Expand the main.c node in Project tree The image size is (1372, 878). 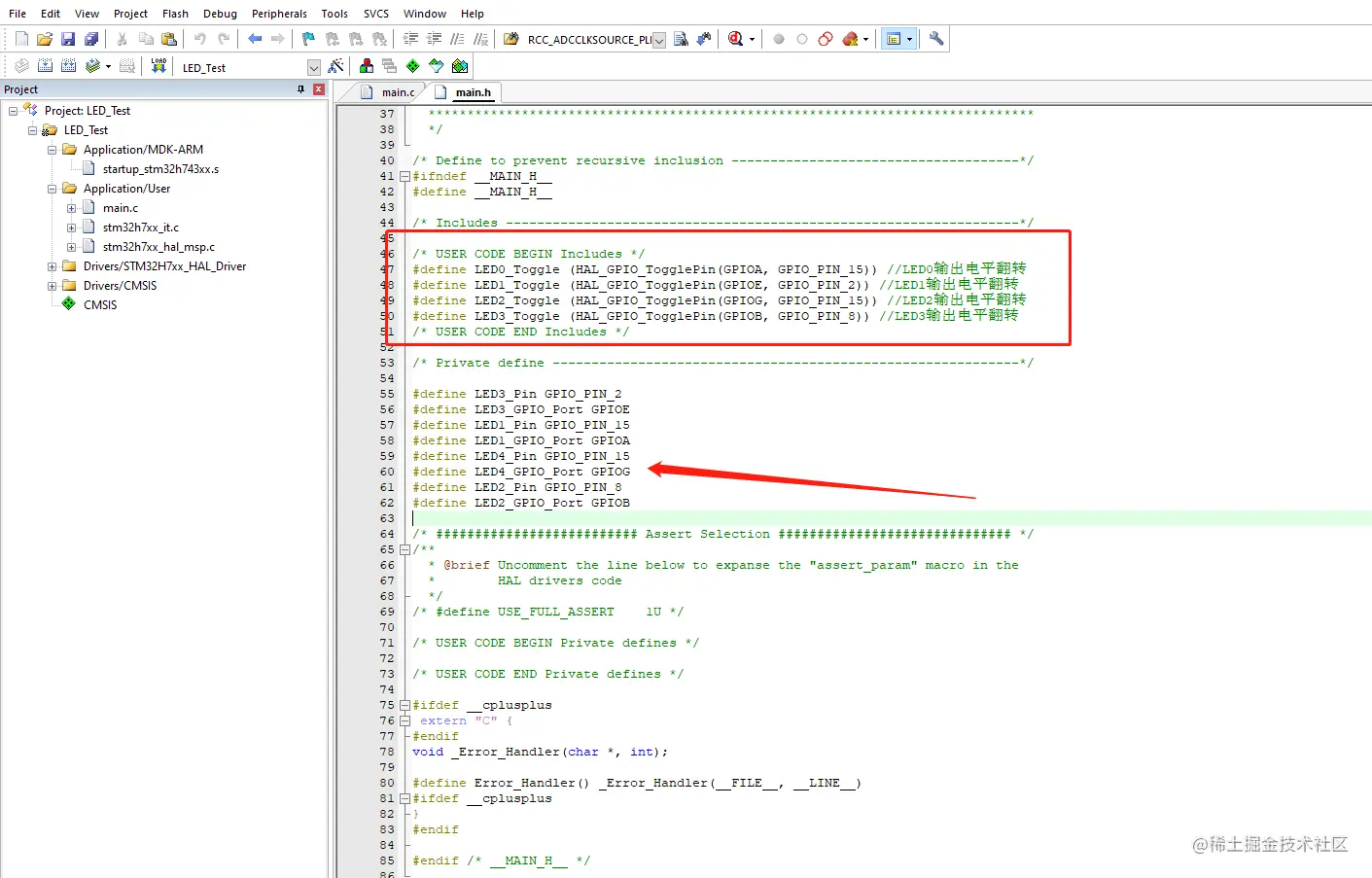pos(71,208)
